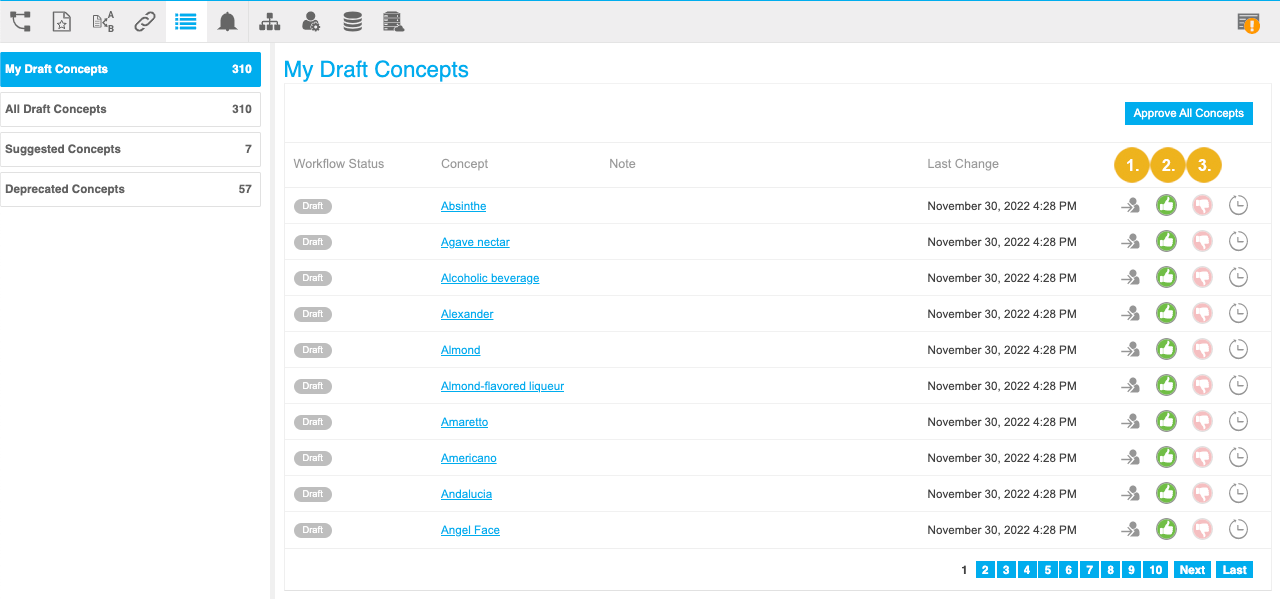Approve the Absinthe concept with thumbs up
This screenshot has height=599, width=1280.
point(1166,205)
